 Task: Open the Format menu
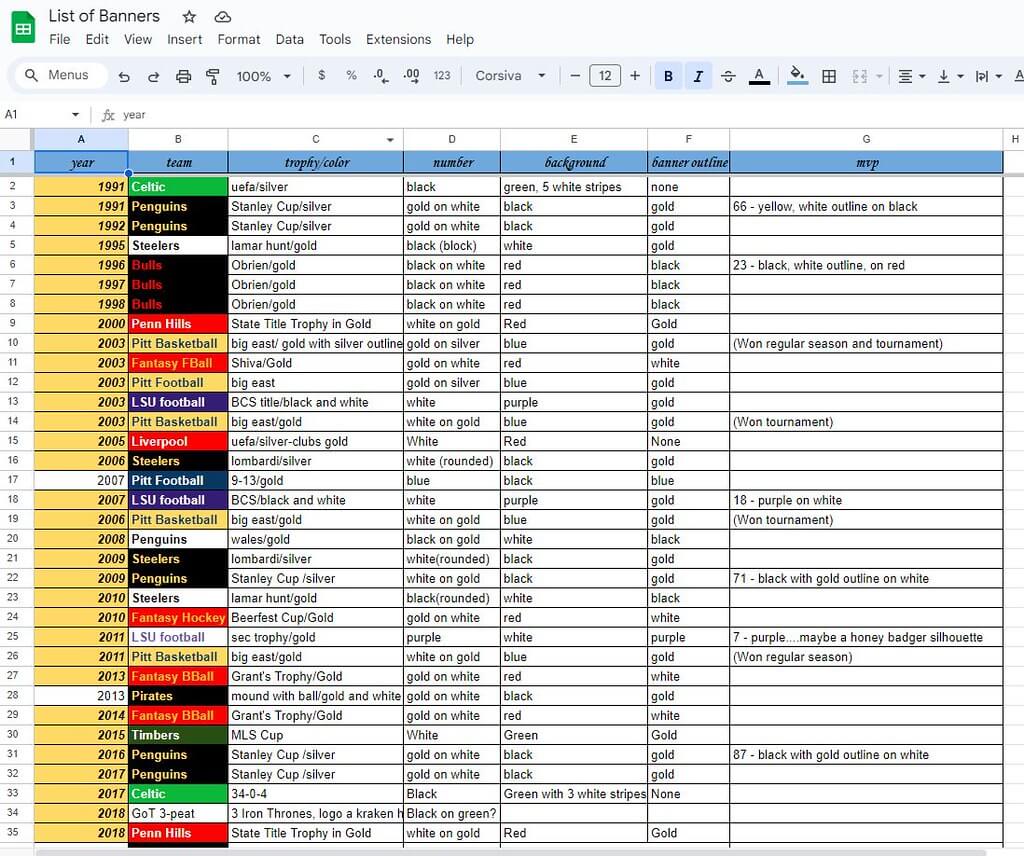click(x=238, y=39)
